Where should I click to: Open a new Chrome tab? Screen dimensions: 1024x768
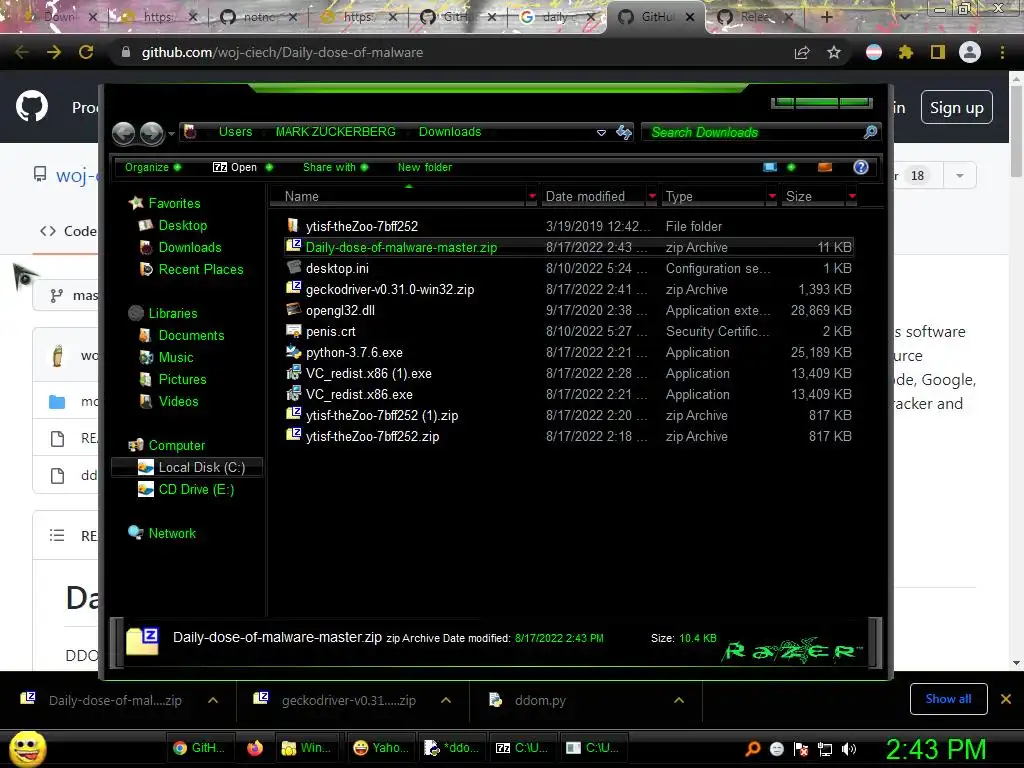pyautogui.click(x=826, y=17)
